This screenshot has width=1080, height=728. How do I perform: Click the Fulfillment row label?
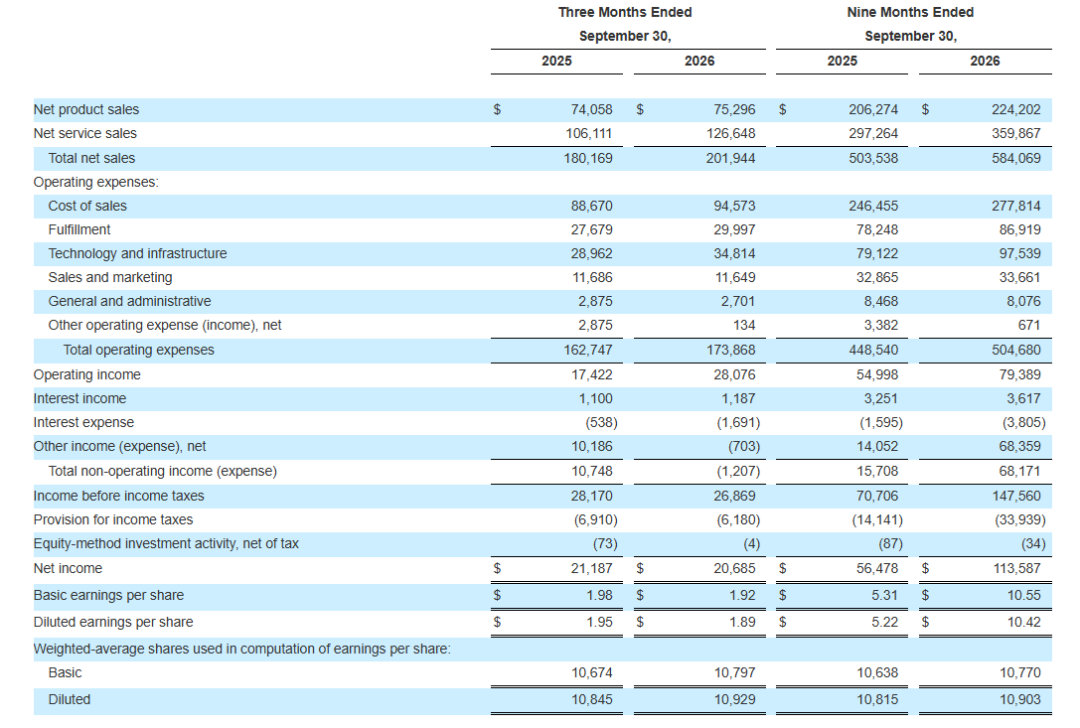(79, 230)
